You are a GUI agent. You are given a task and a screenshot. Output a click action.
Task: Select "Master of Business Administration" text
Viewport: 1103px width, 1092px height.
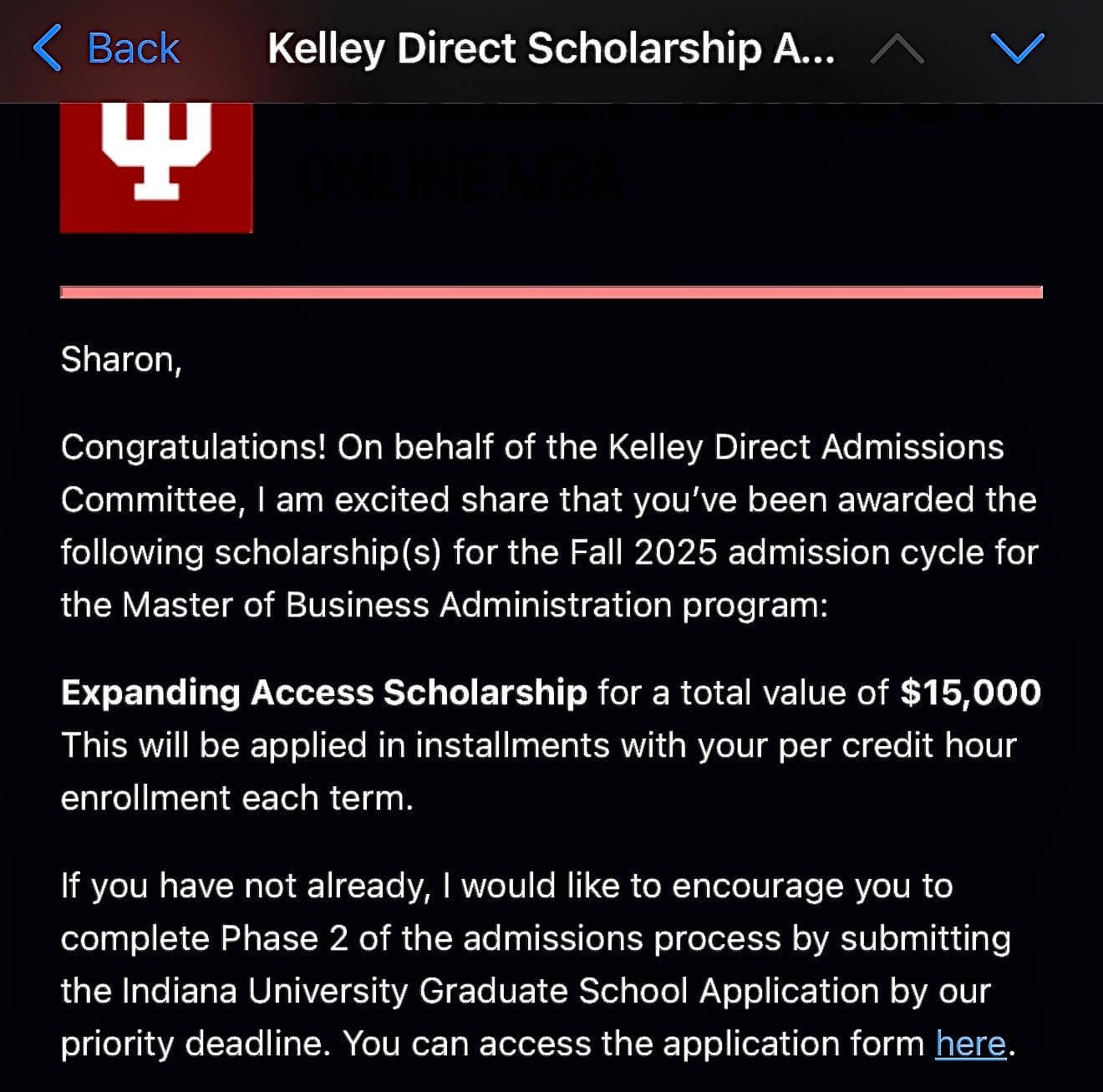[x=397, y=605]
